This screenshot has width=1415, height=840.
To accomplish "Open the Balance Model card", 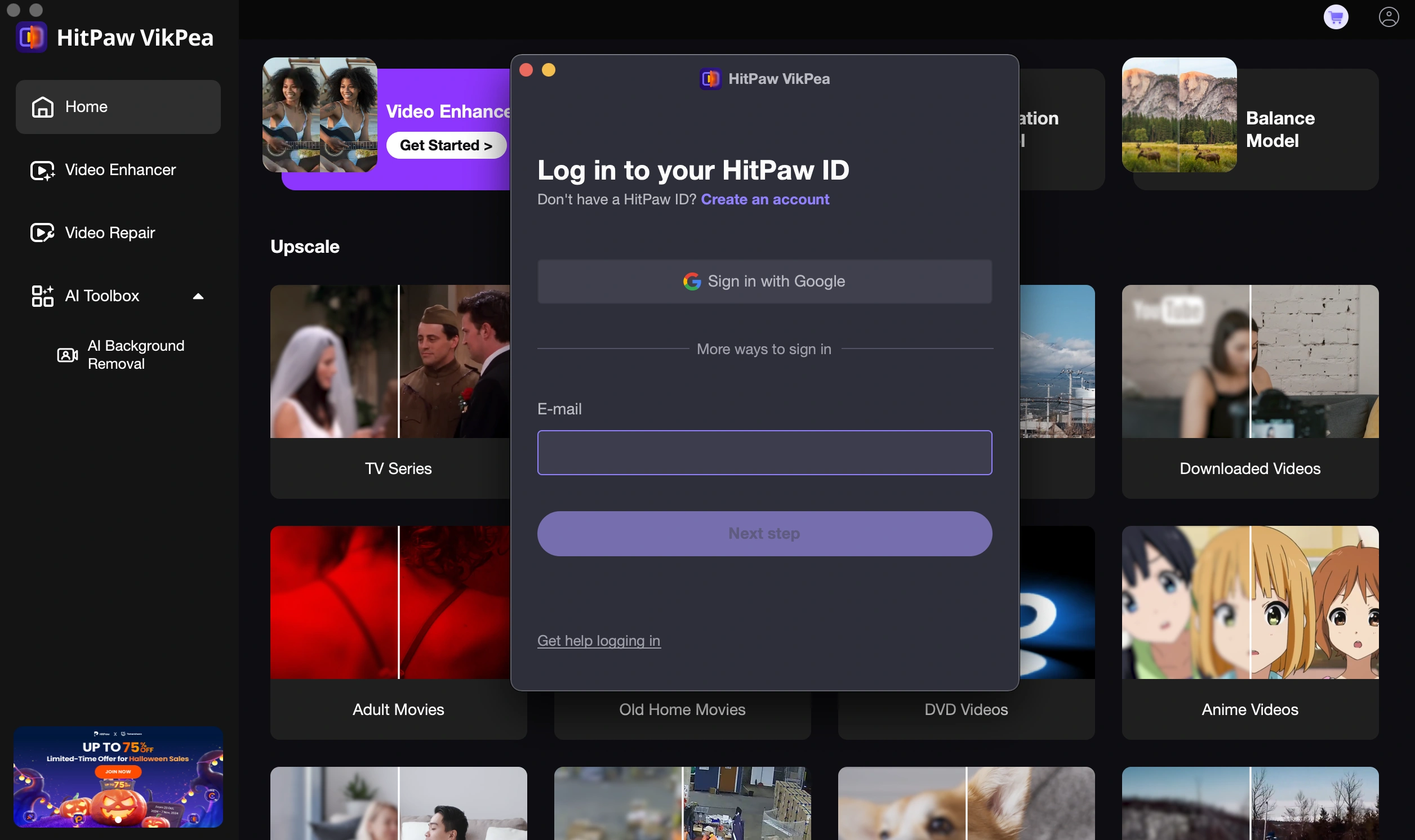I will point(1250,123).
